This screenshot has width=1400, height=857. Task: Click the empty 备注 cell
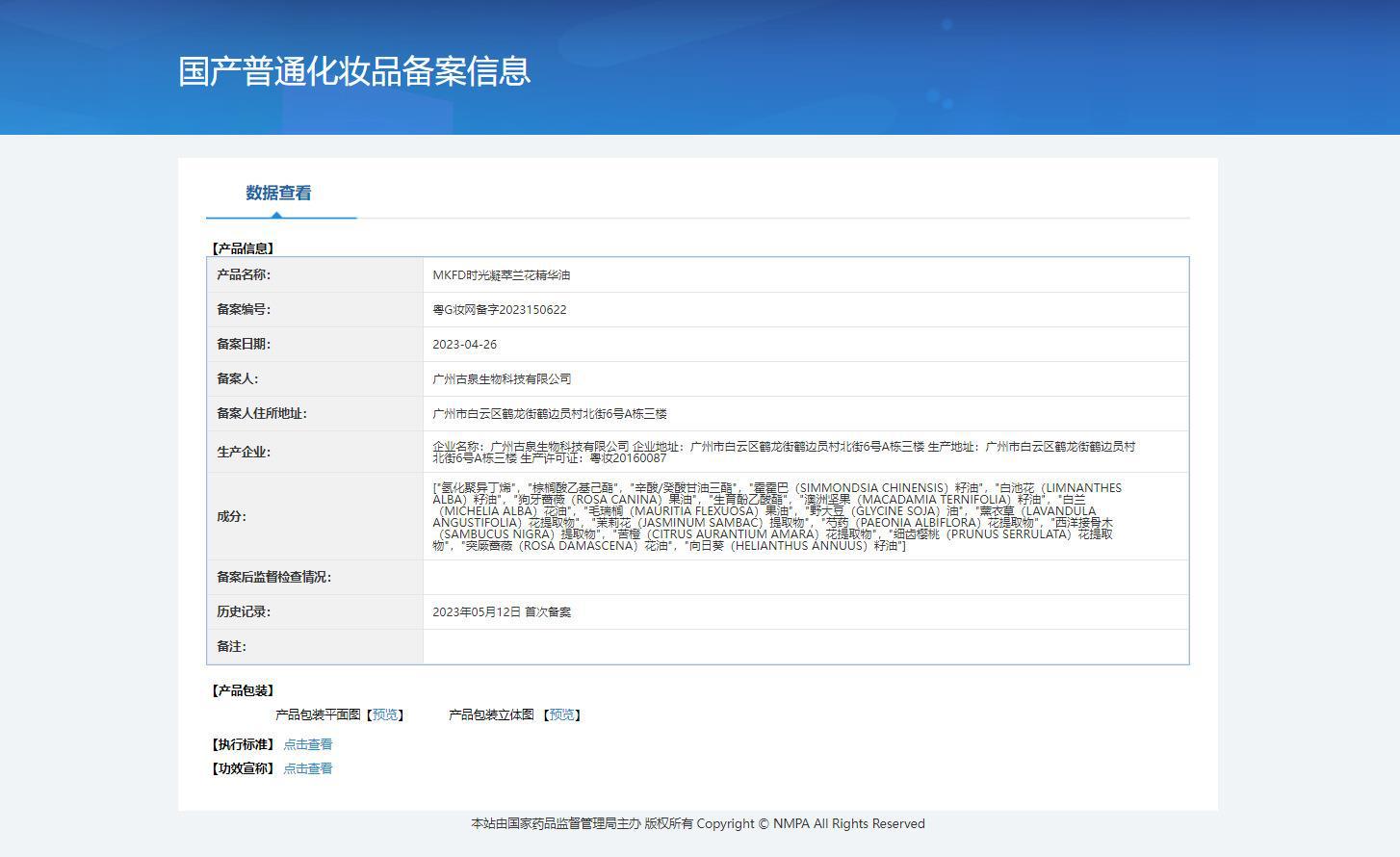pyautogui.click(x=806, y=647)
